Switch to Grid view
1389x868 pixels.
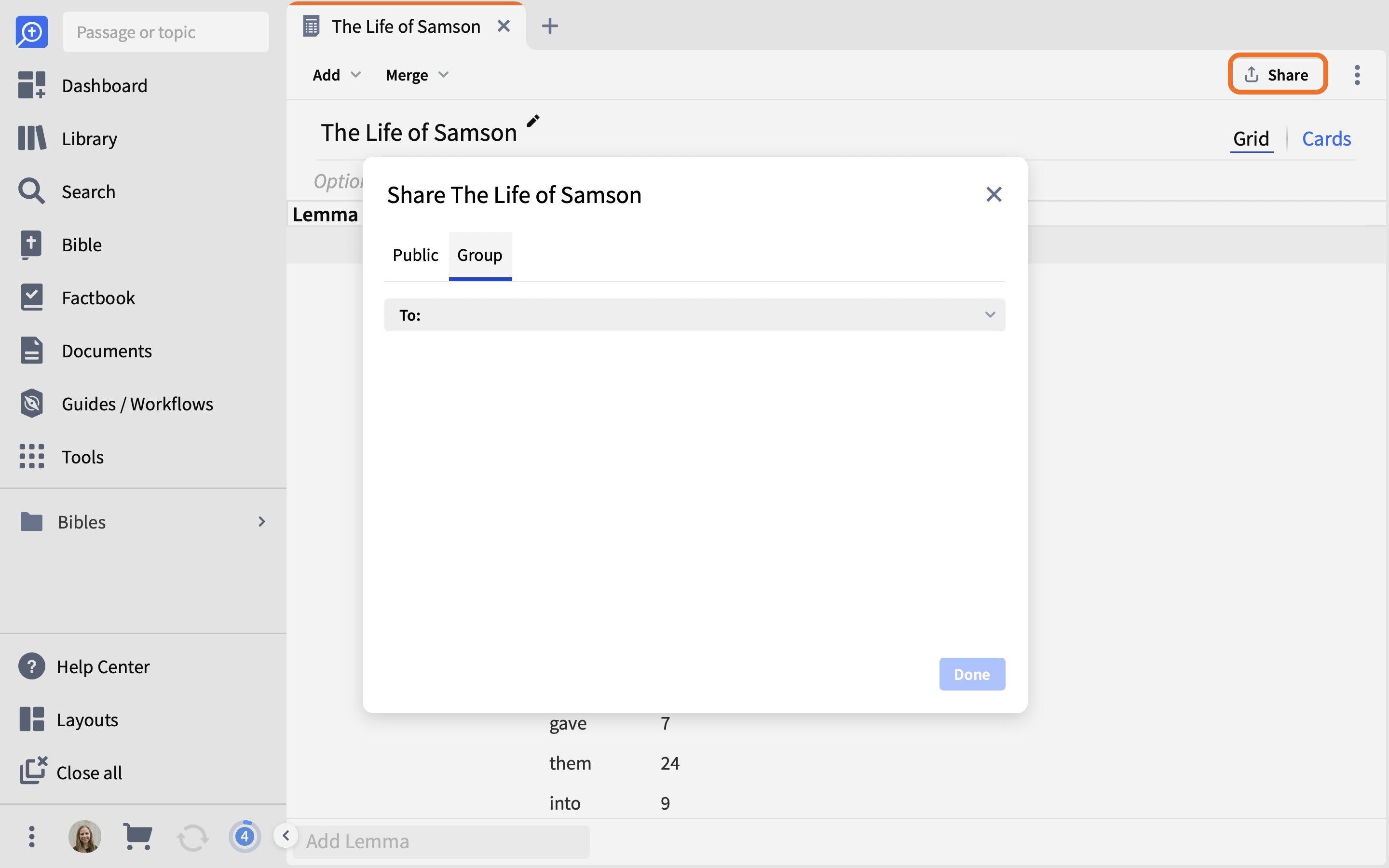coord(1251,139)
